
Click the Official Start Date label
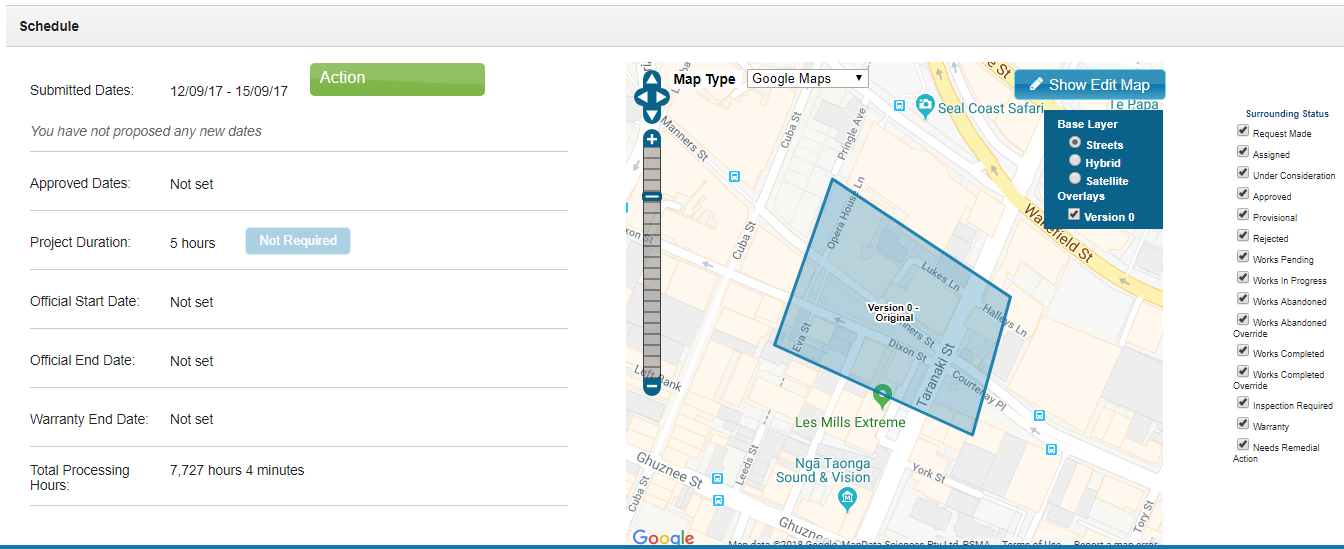pos(85,301)
